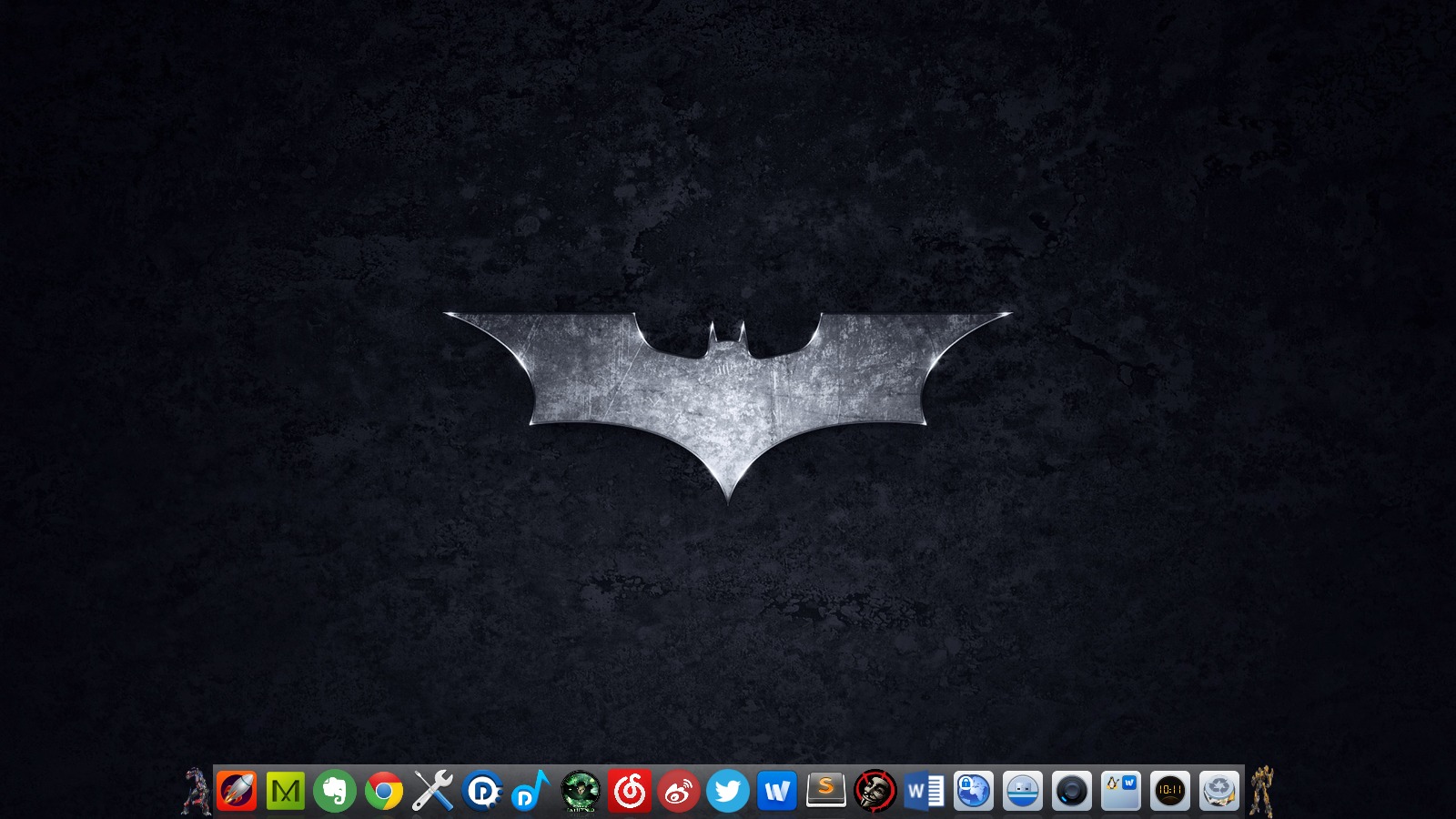Launch the green M app icon

click(286, 791)
